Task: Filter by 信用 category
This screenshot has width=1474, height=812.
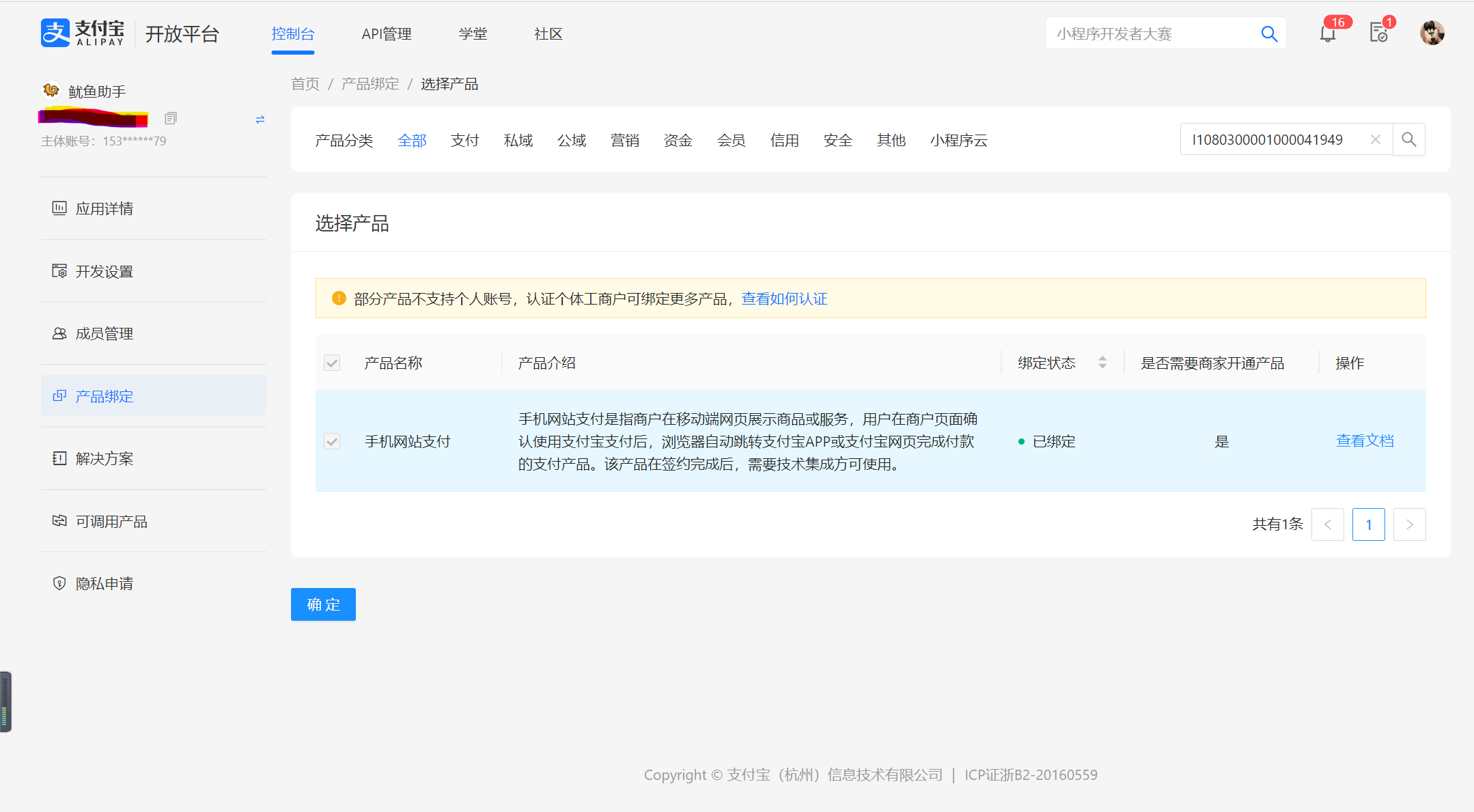Action: (785, 140)
